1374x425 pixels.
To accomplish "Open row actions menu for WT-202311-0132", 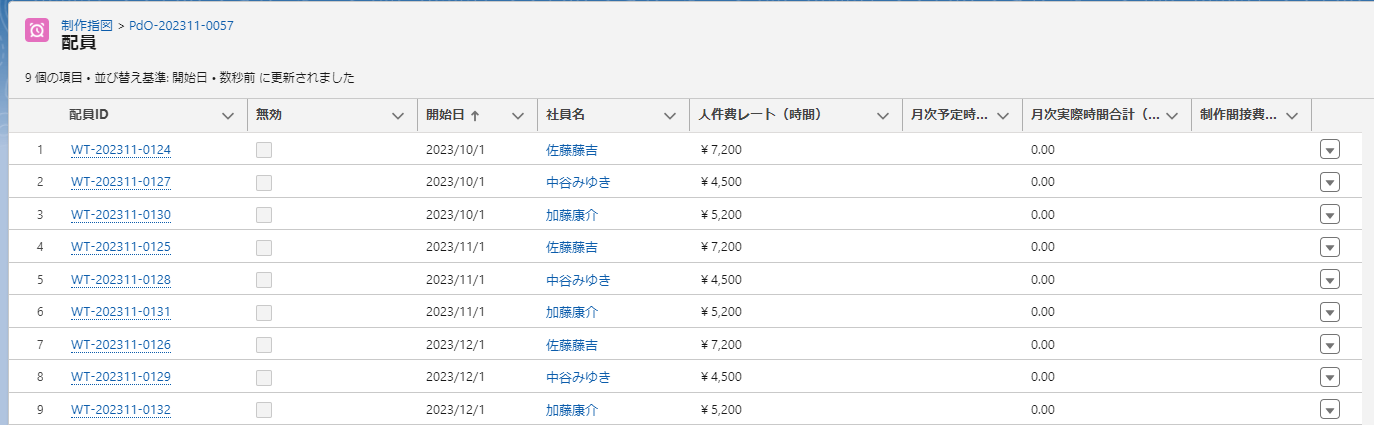I will 1329,410.
